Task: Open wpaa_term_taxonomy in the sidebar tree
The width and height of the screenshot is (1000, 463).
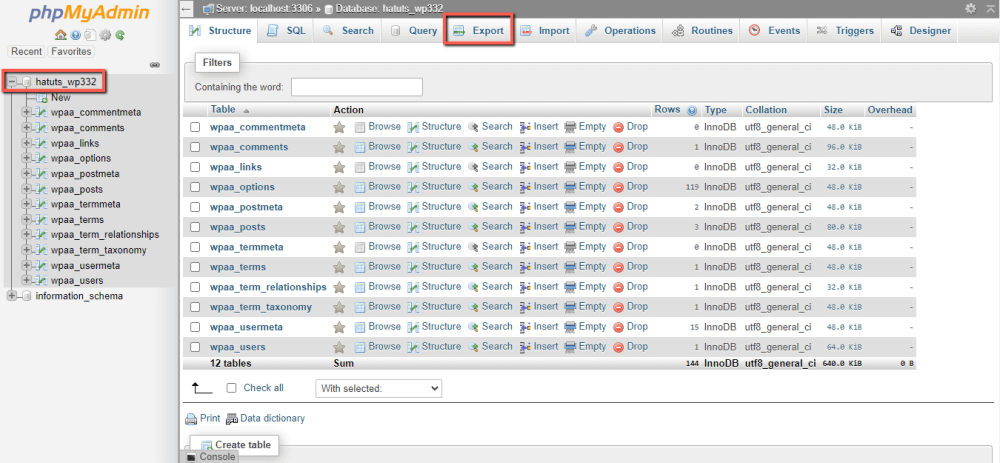Action: [99, 250]
